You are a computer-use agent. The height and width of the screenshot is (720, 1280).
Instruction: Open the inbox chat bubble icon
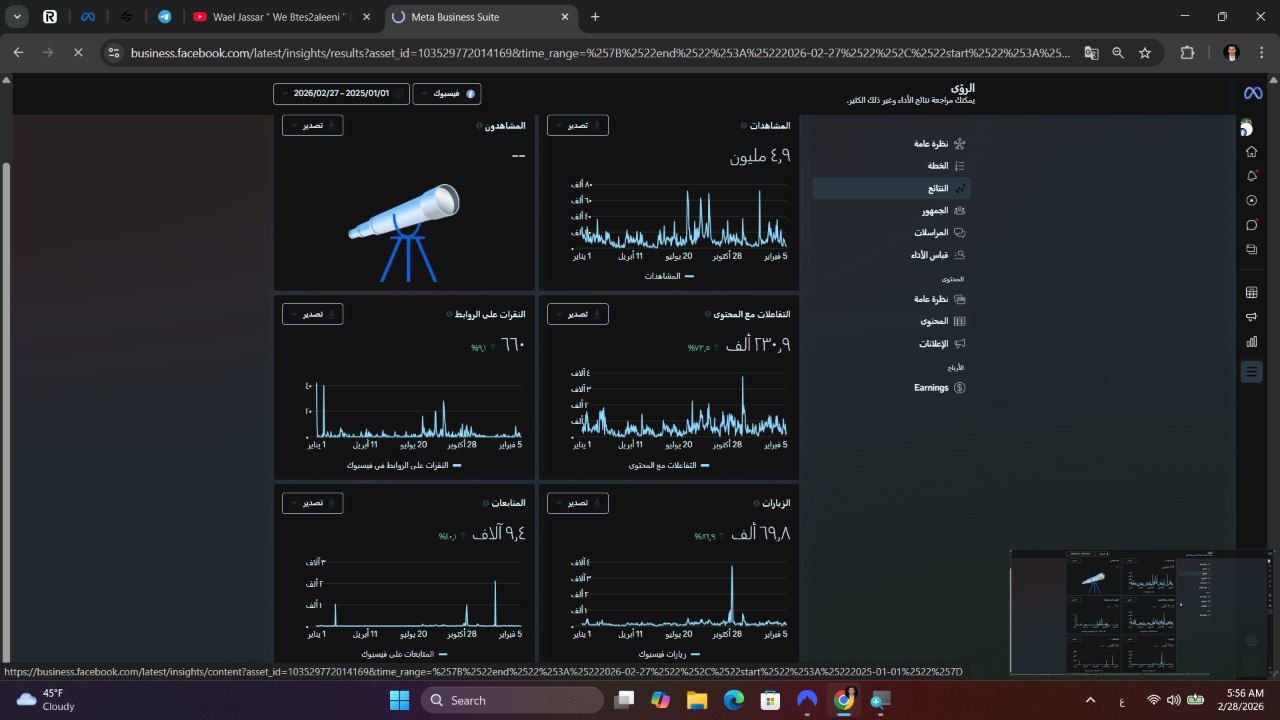[1251, 225]
